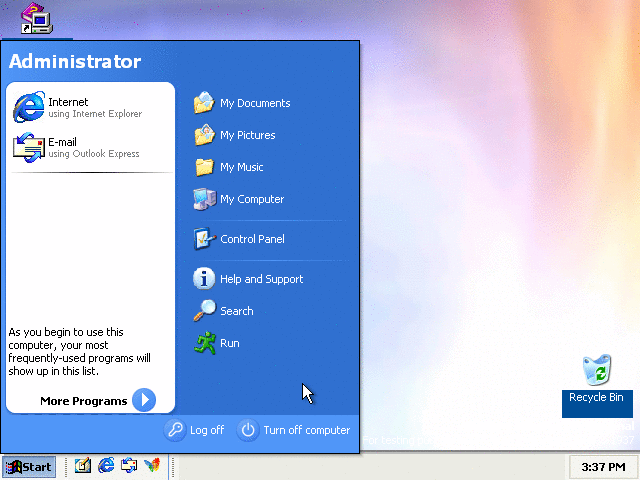Click the 'using Internet Explorer' subtitle
The image size is (640, 480).
(95, 114)
